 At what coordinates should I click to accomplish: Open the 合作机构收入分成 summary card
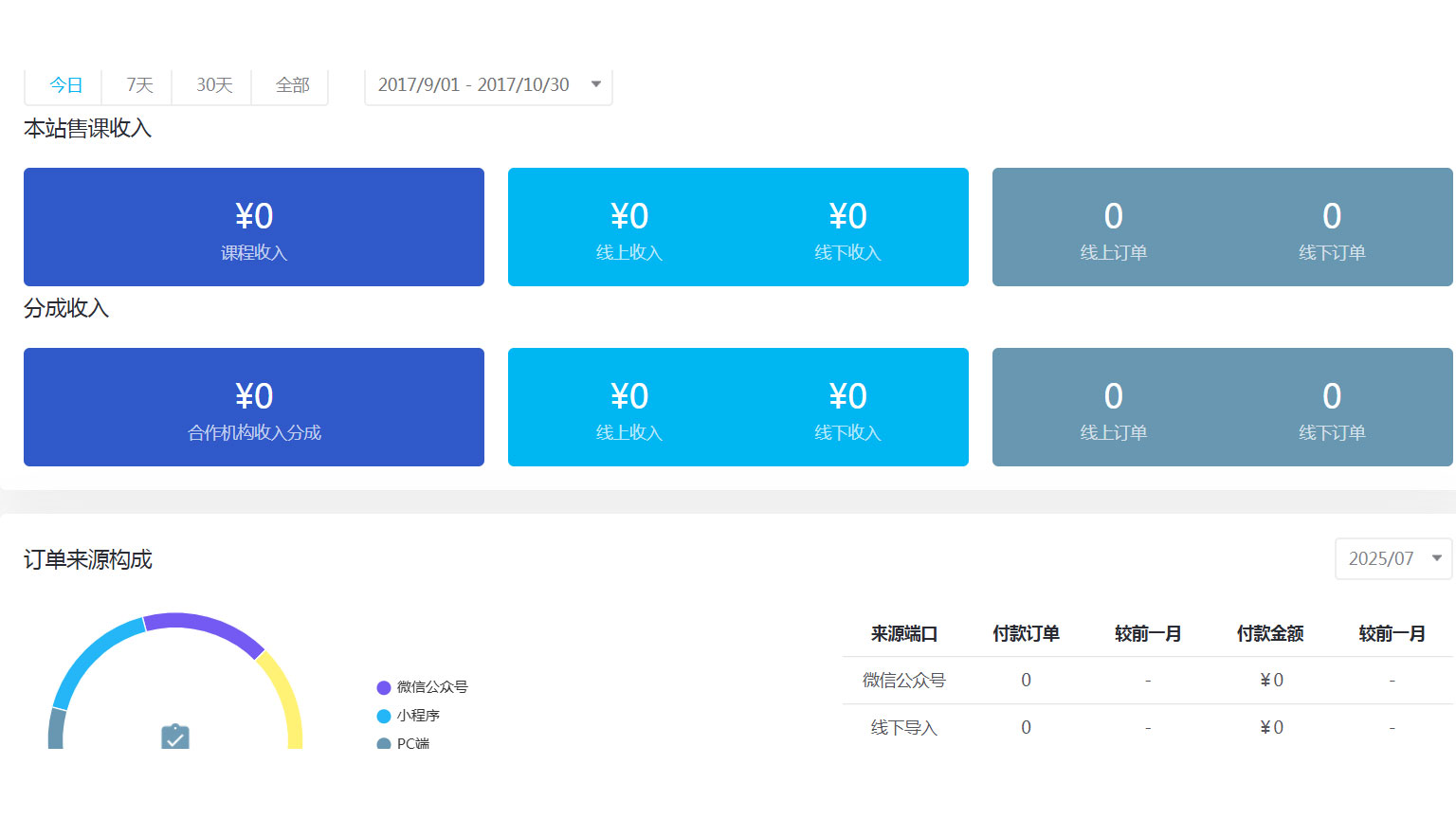[x=254, y=408]
